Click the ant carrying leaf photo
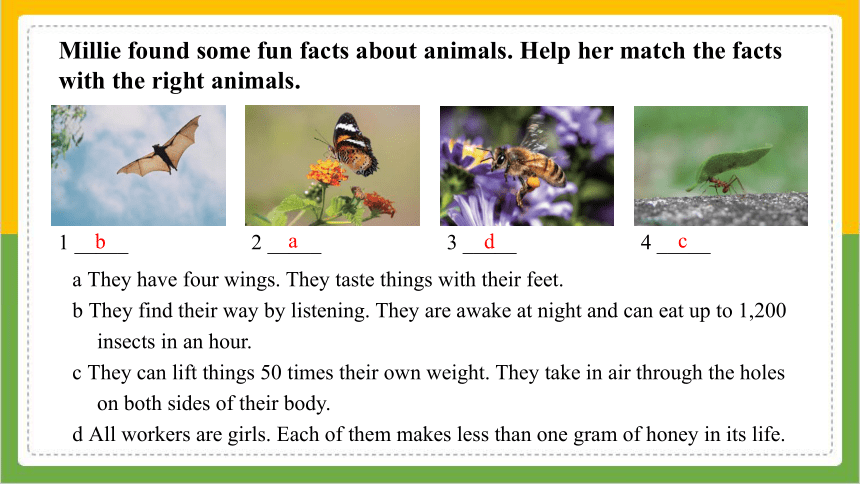This screenshot has width=860, height=484. click(x=721, y=165)
